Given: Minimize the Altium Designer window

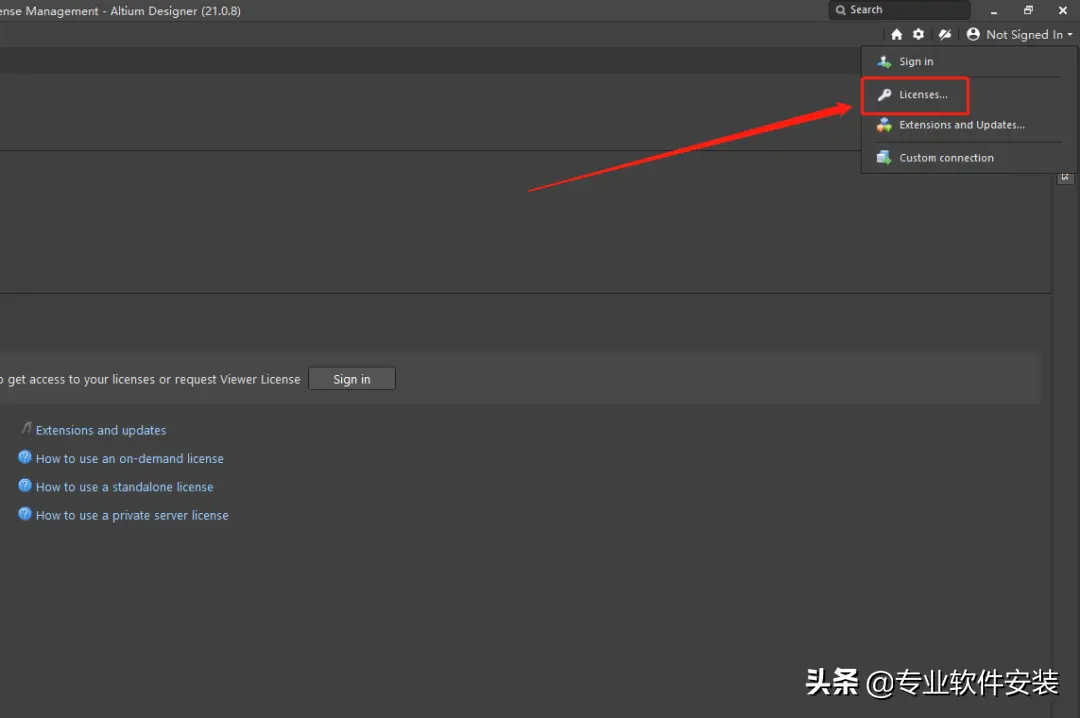Looking at the screenshot, I should [994, 10].
